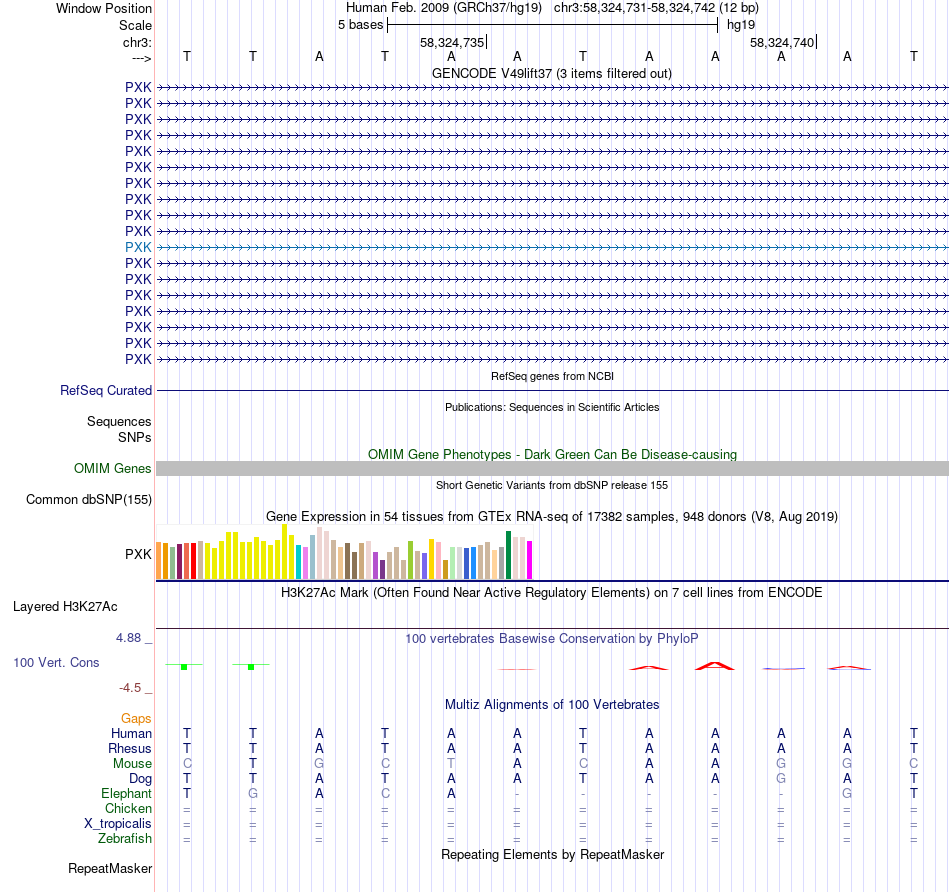Screen dimensions: 950x892
Task: Click the magenta GTEx bar at the right end
Action: [x=530, y=560]
